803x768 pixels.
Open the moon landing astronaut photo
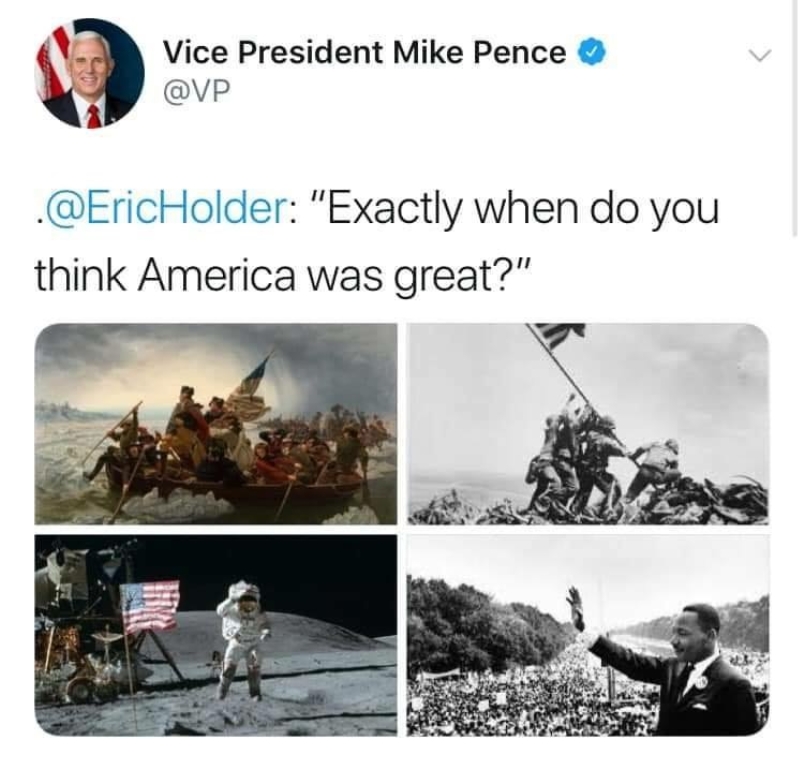(216, 635)
